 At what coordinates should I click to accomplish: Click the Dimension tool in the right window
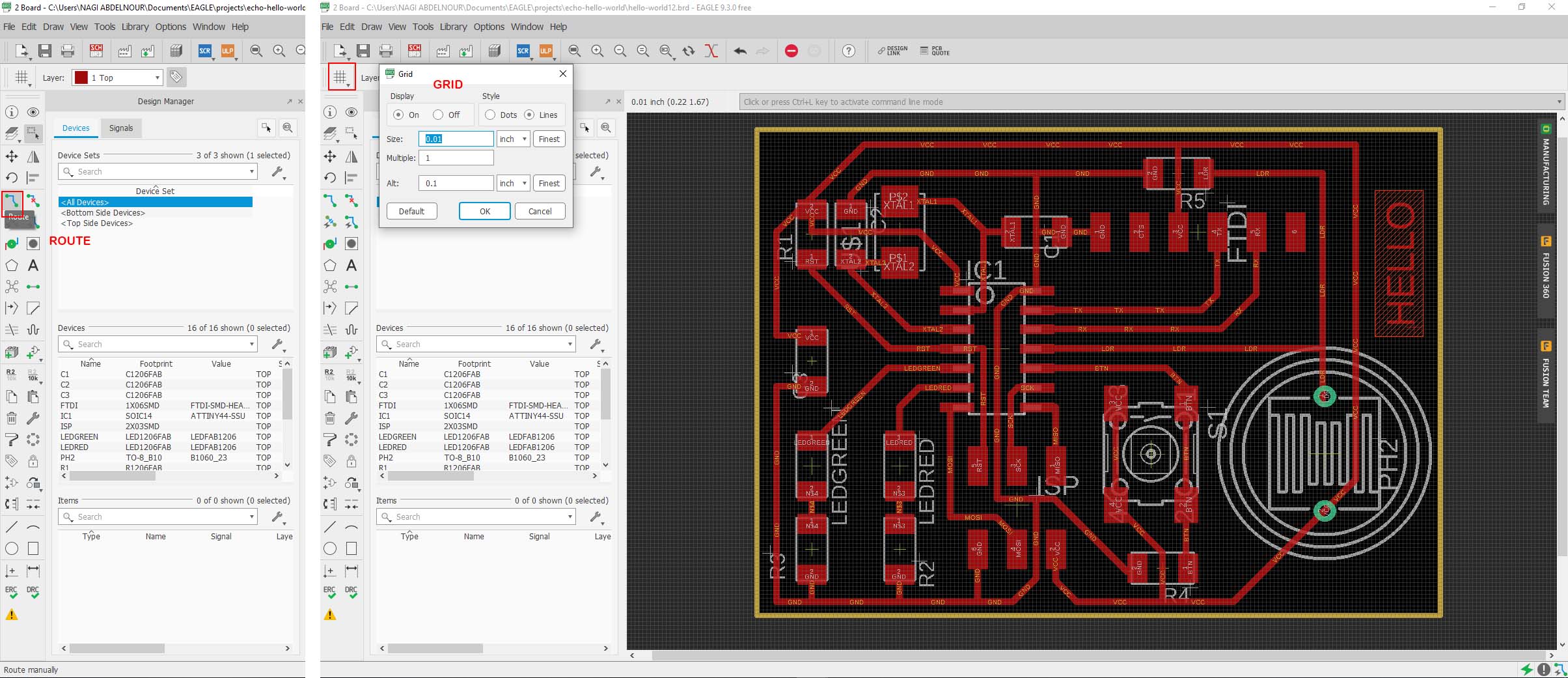[351, 571]
